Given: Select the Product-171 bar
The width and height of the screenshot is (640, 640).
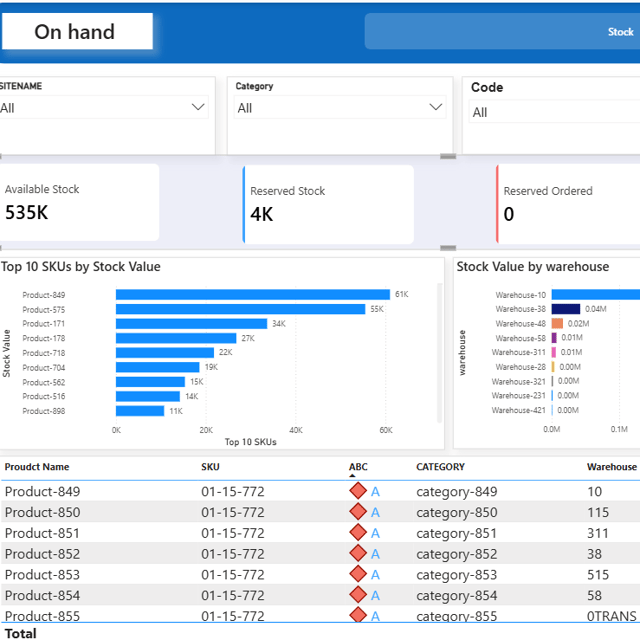Looking at the screenshot, I should [191, 324].
